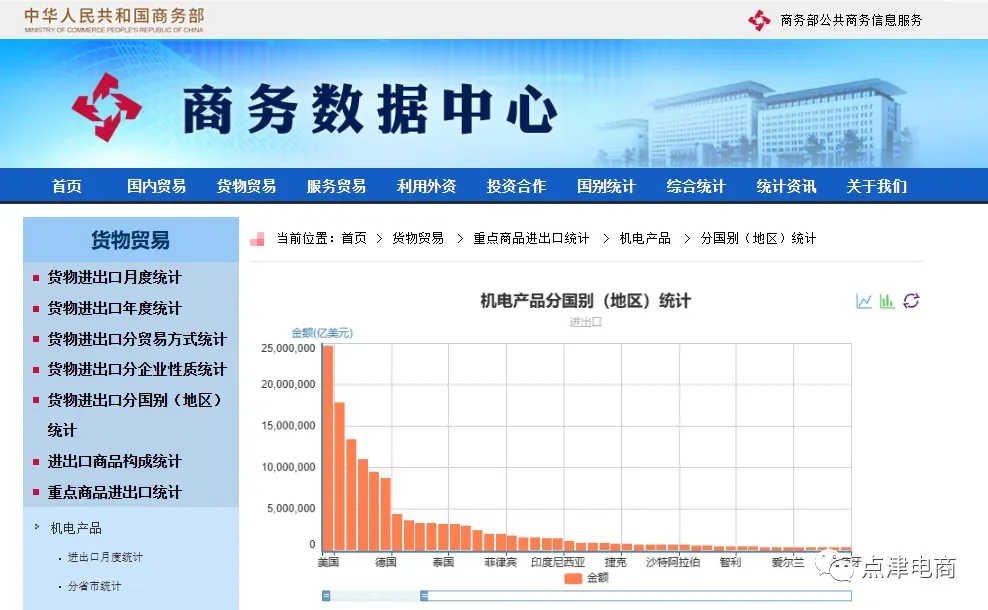Click the 商务数据中心 banner title
988x610 pixels.
coord(370,110)
